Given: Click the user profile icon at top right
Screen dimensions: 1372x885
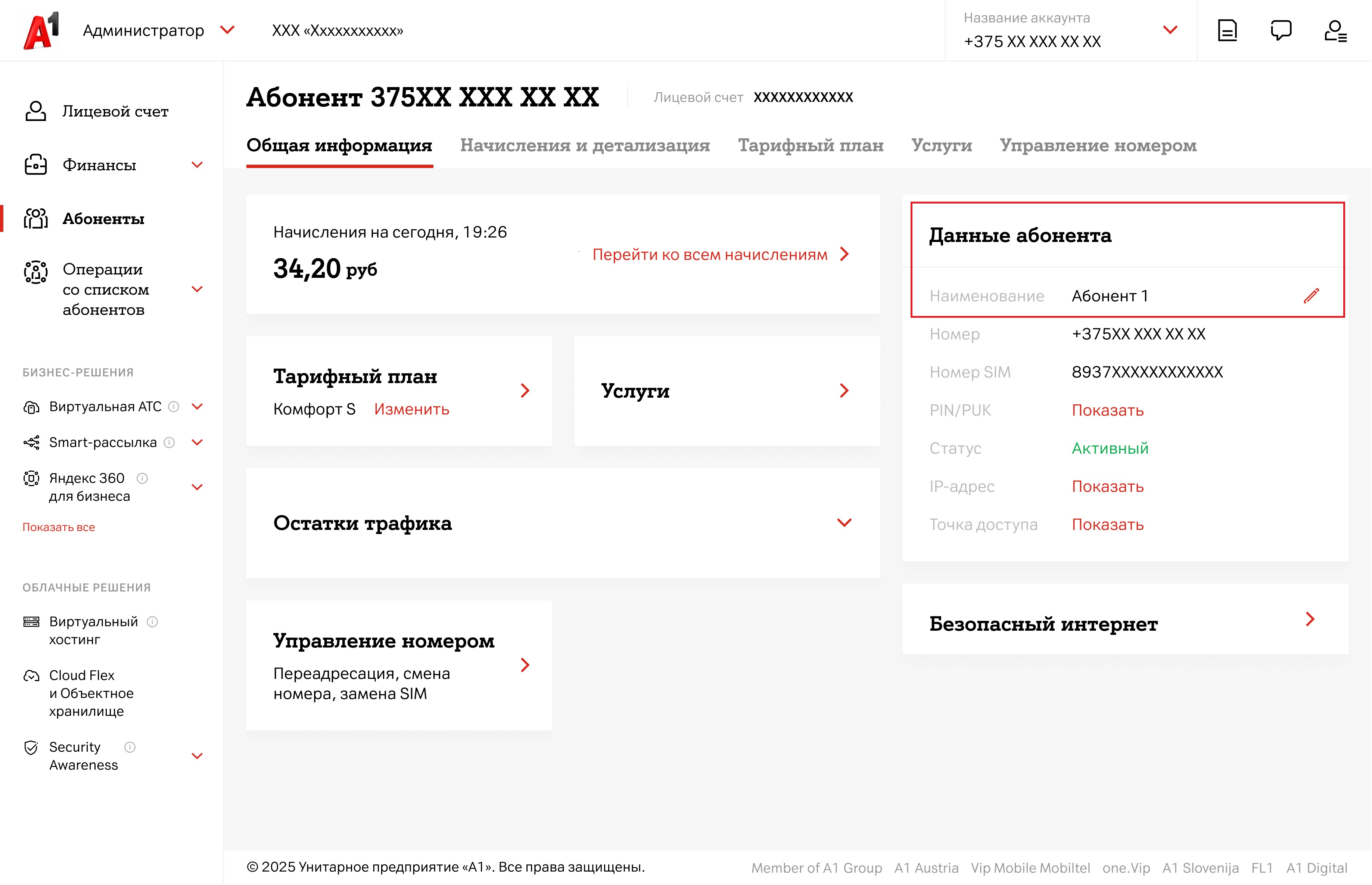Looking at the screenshot, I should [1335, 31].
